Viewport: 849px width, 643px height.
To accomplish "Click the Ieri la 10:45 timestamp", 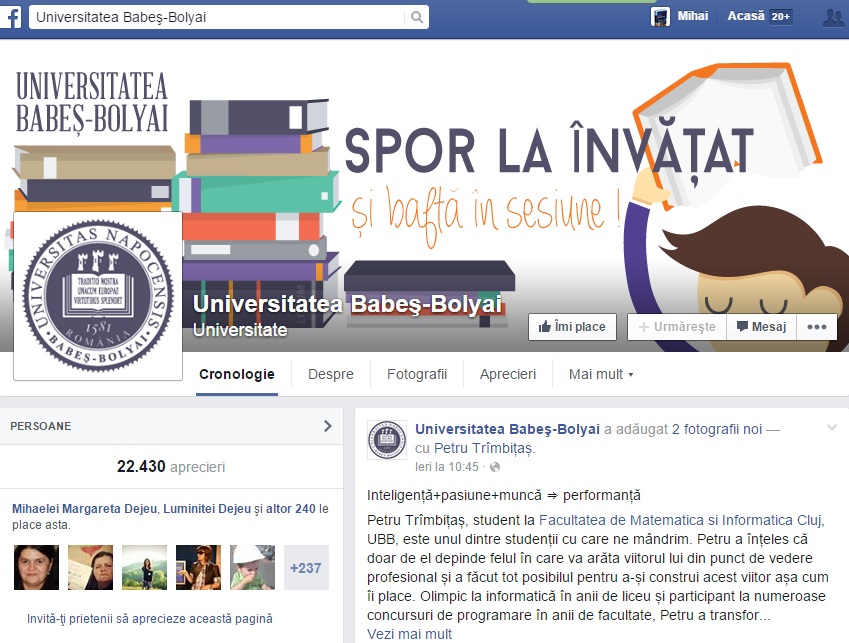I will [447, 467].
